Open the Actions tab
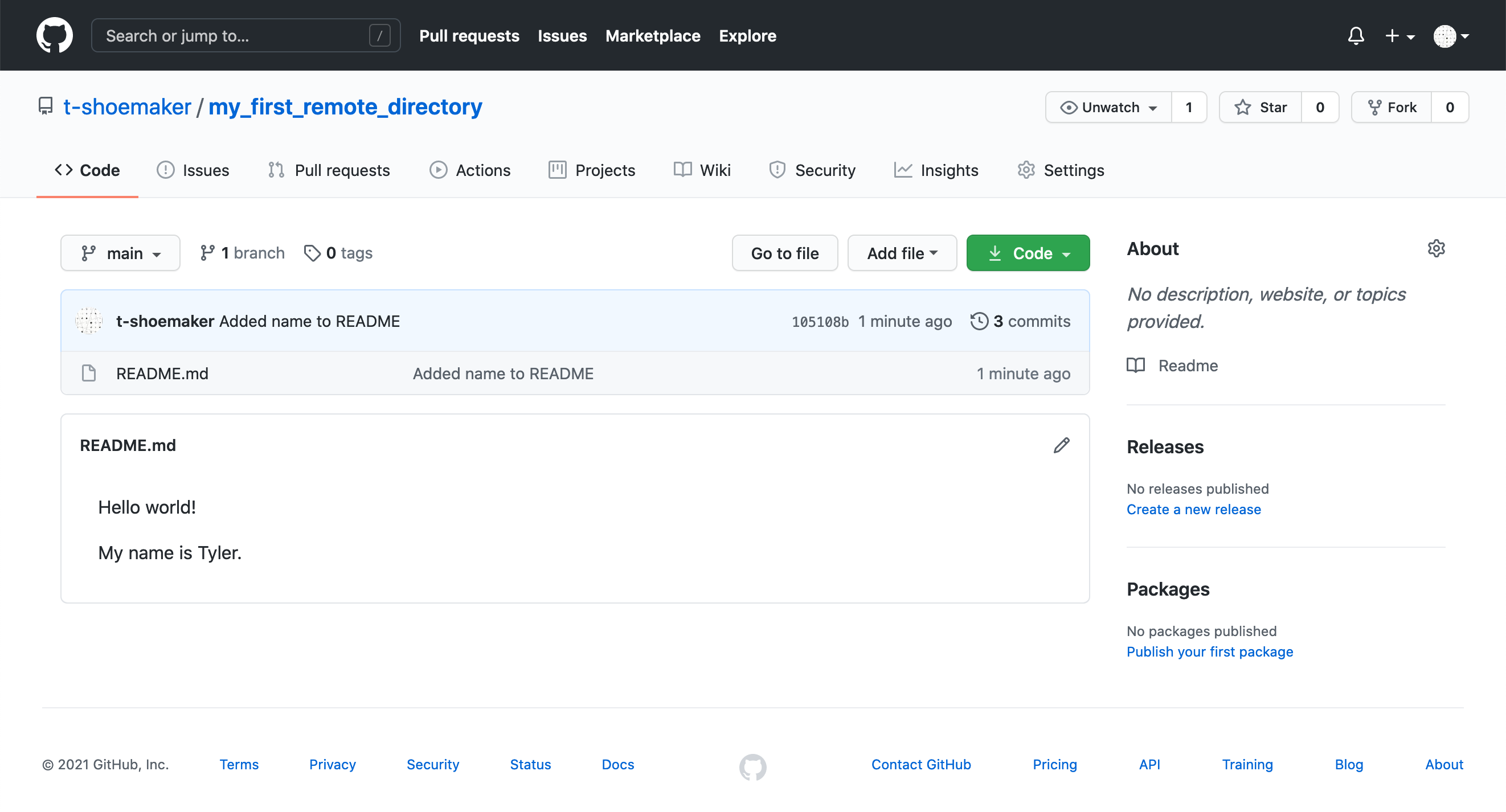The image size is (1506, 812). click(x=470, y=170)
